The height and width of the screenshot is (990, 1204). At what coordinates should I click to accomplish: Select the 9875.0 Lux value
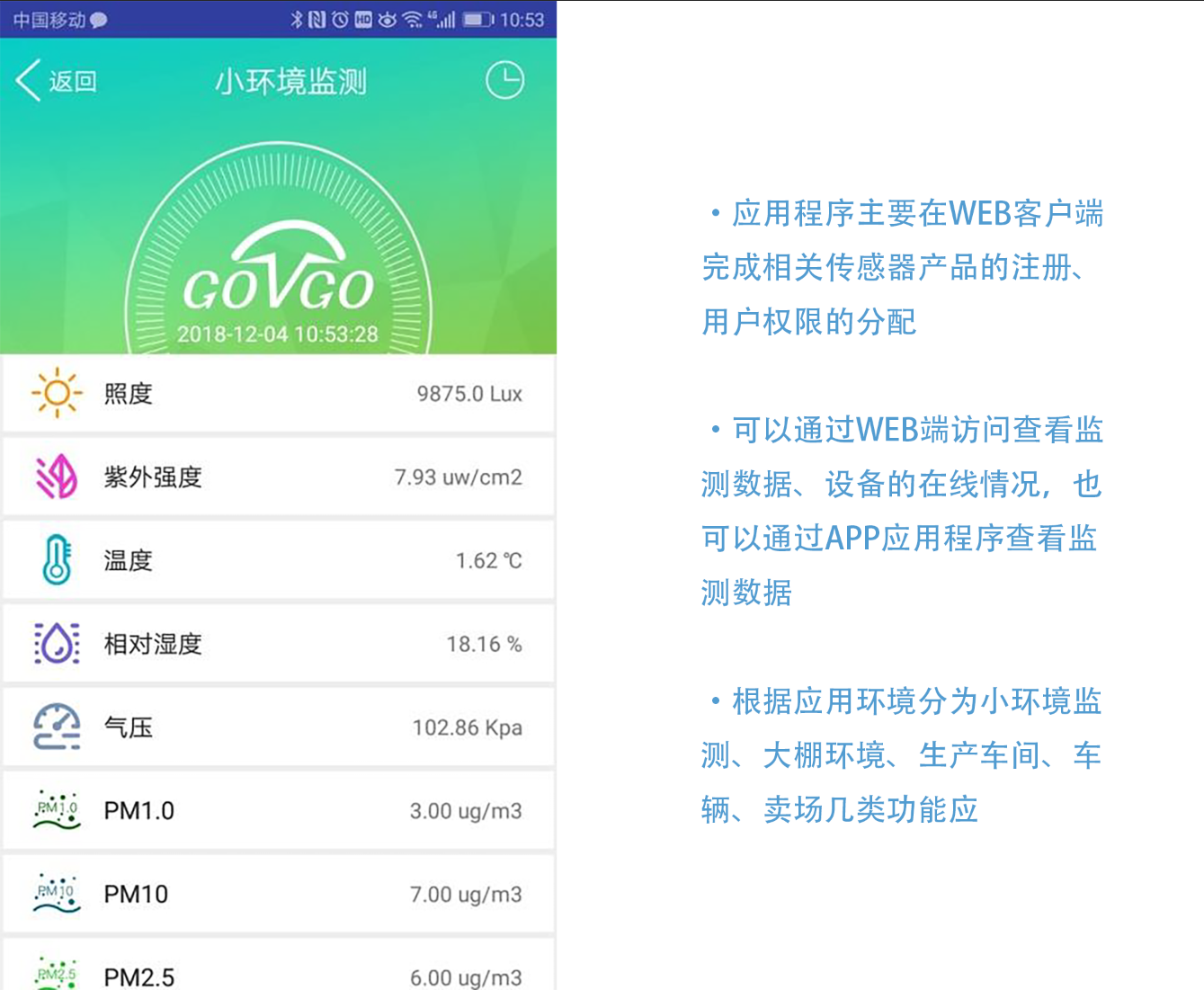469,394
